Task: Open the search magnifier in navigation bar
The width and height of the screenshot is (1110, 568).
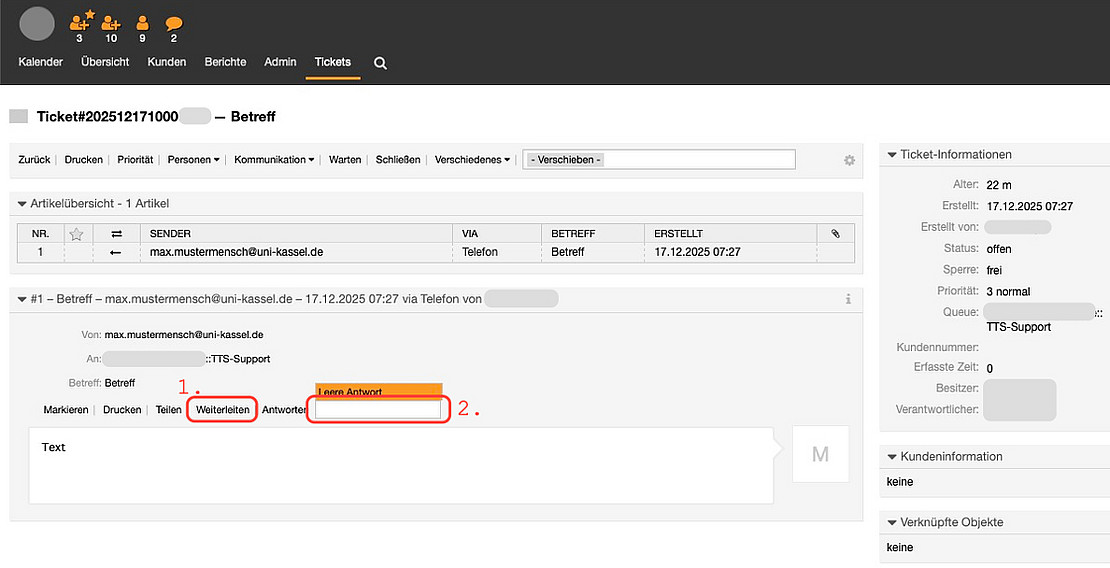Action: (x=380, y=63)
